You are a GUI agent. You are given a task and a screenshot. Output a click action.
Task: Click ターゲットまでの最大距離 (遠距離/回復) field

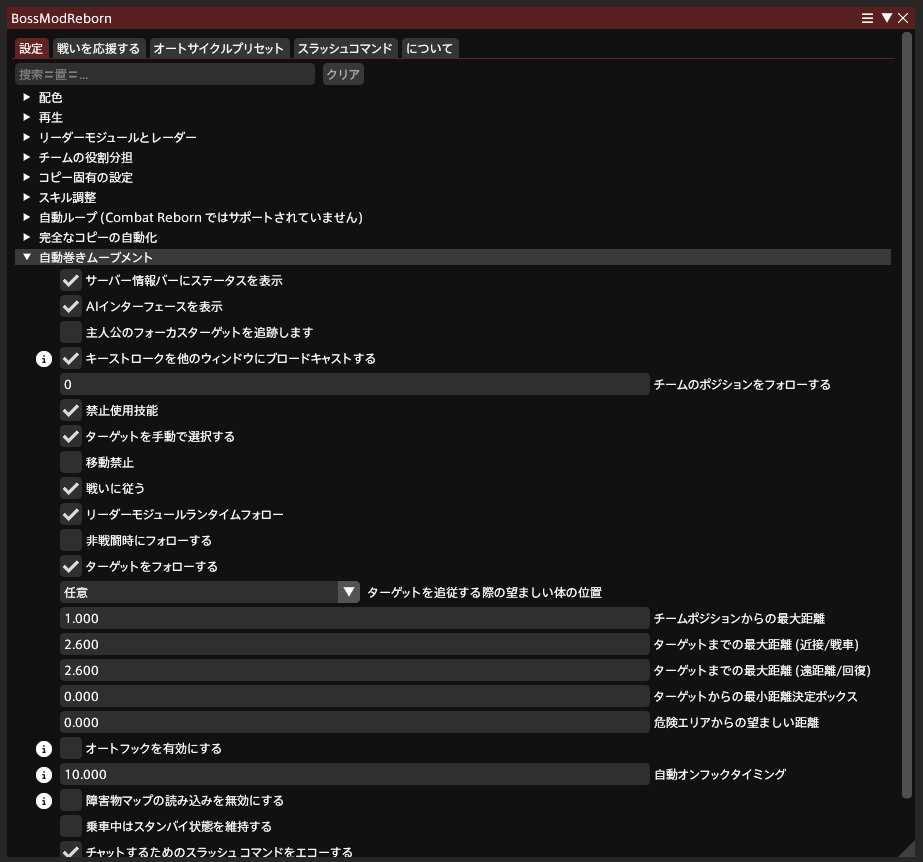point(355,670)
